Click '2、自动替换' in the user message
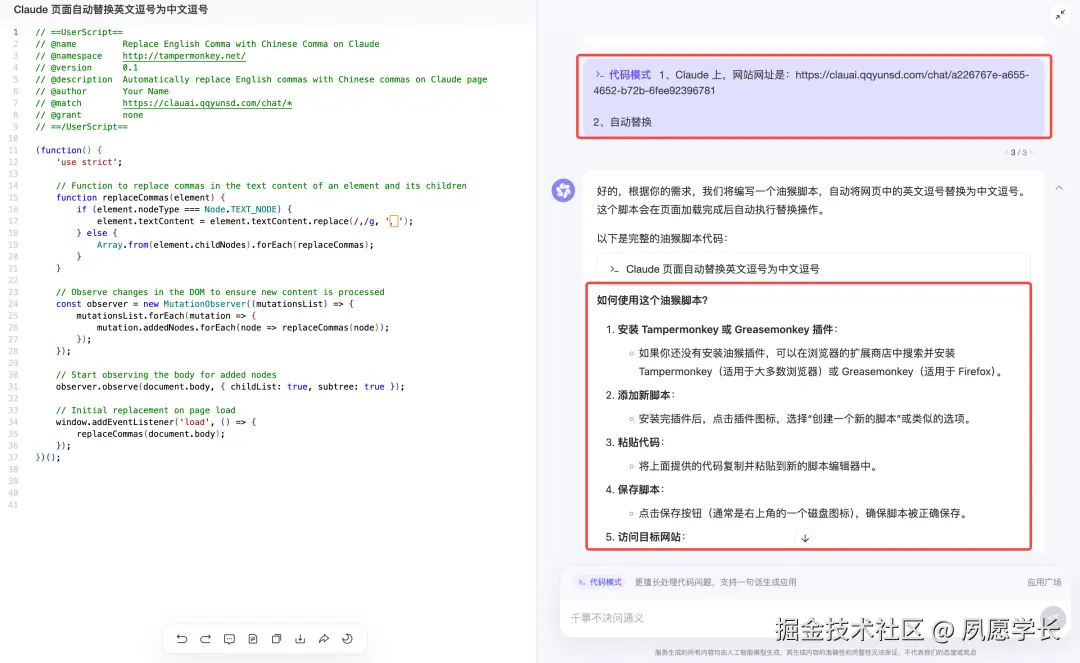The height and width of the screenshot is (663, 1080). point(622,122)
